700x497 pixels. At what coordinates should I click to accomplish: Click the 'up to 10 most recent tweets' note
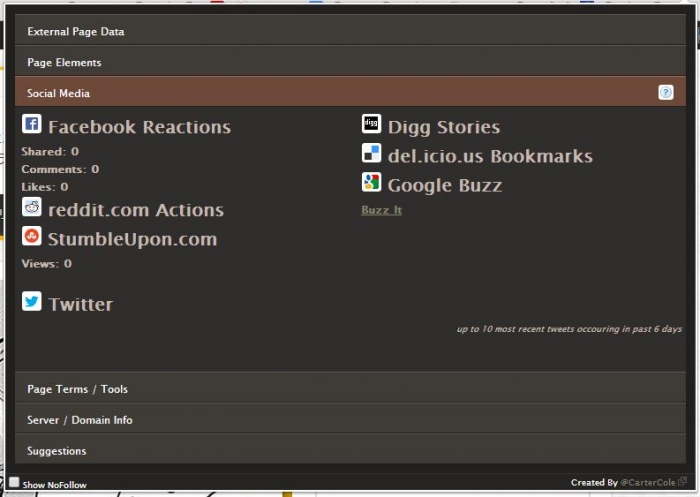pos(569,329)
